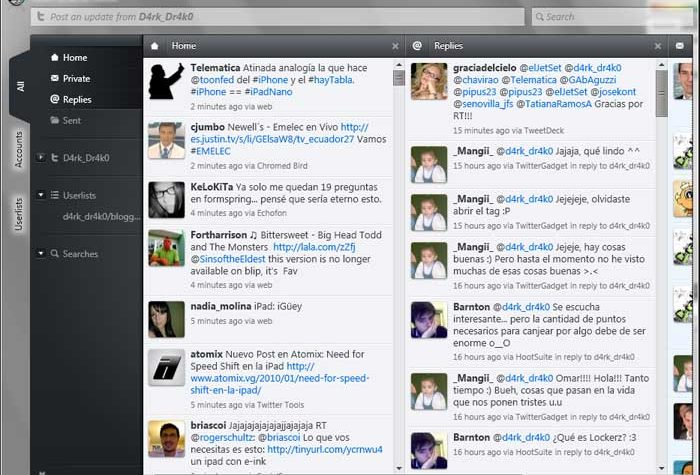
Task: Click @toonfed mention in Telematica's tweet
Action: (x=212, y=80)
